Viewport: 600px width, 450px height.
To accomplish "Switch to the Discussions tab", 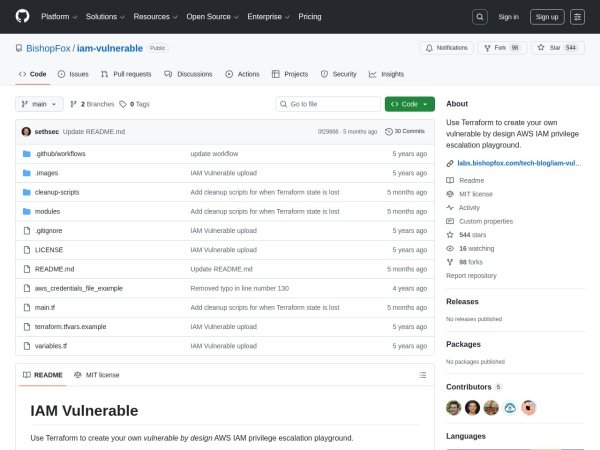I will click(188, 74).
